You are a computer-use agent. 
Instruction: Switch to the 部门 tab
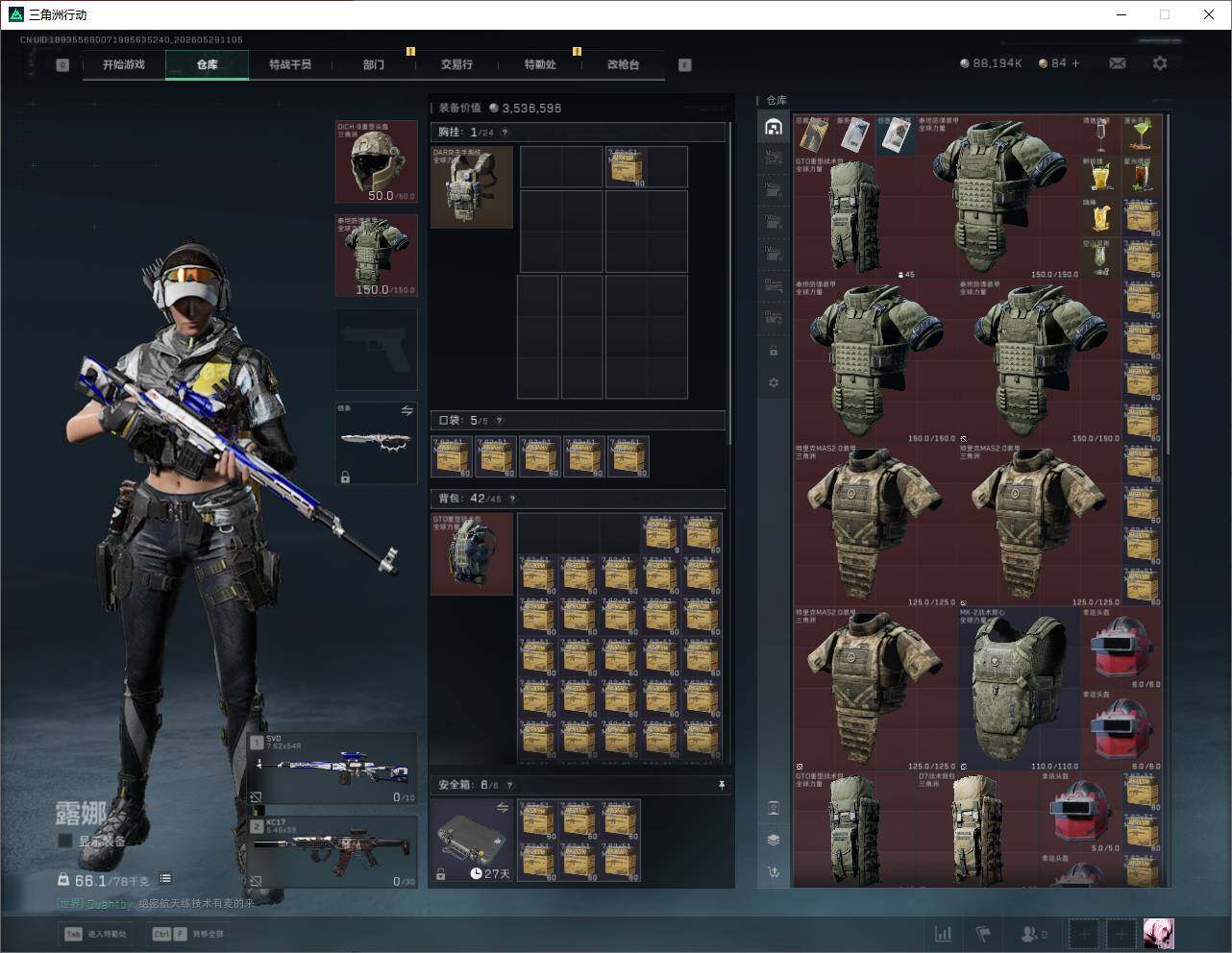tap(374, 65)
